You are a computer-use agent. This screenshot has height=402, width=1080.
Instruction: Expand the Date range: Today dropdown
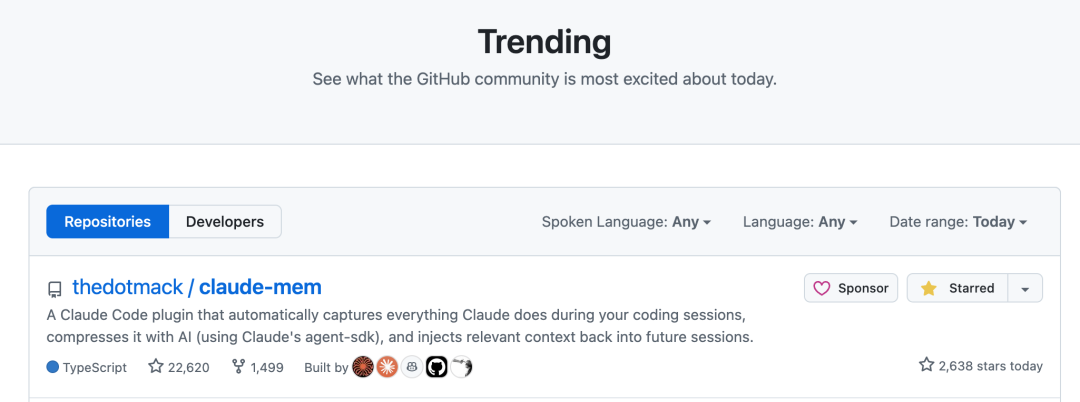pos(958,222)
